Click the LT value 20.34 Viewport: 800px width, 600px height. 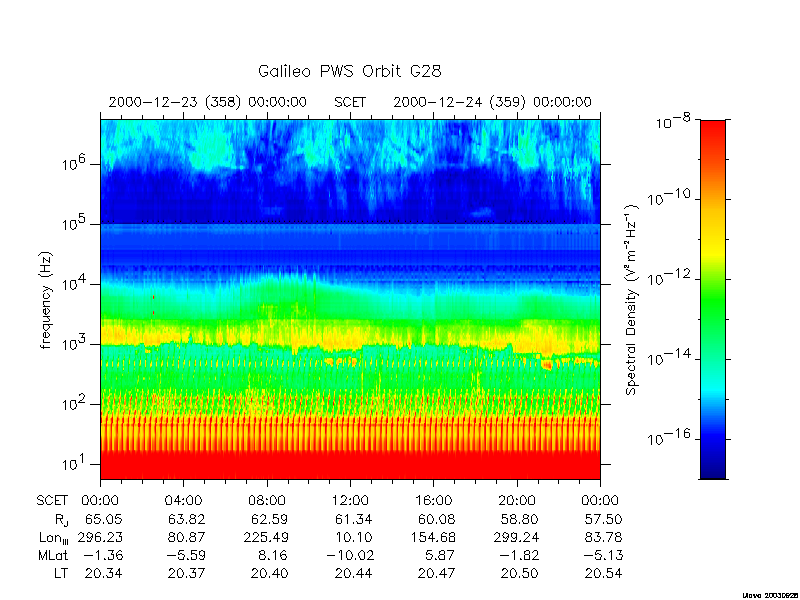104,573
